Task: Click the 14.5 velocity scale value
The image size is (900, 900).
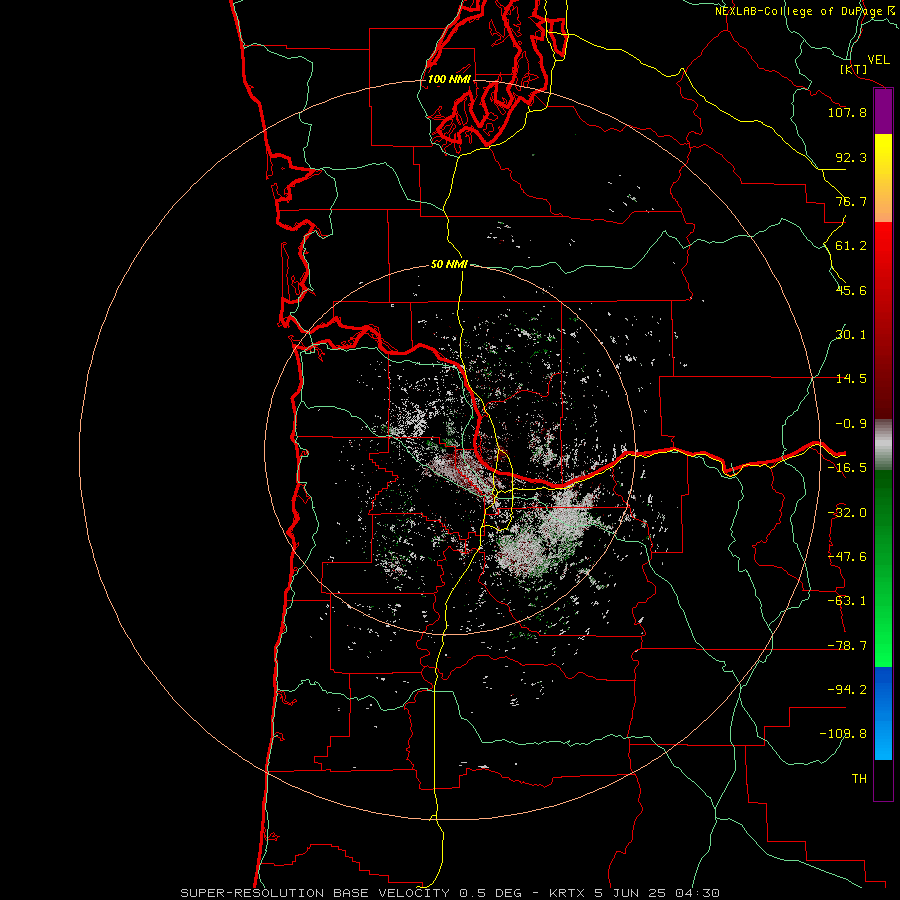Action: (851, 379)
